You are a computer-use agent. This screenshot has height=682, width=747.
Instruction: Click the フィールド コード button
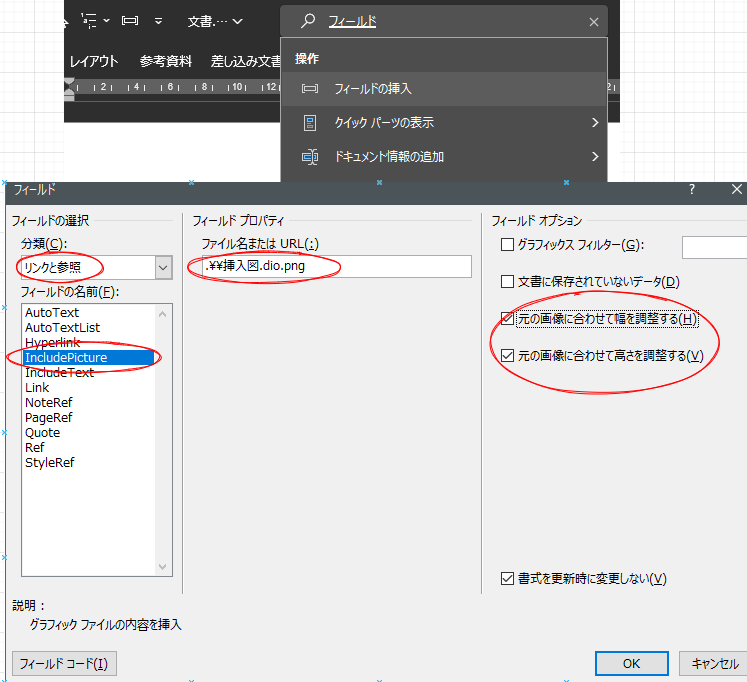pyautogui.click(x=64, y=663)
